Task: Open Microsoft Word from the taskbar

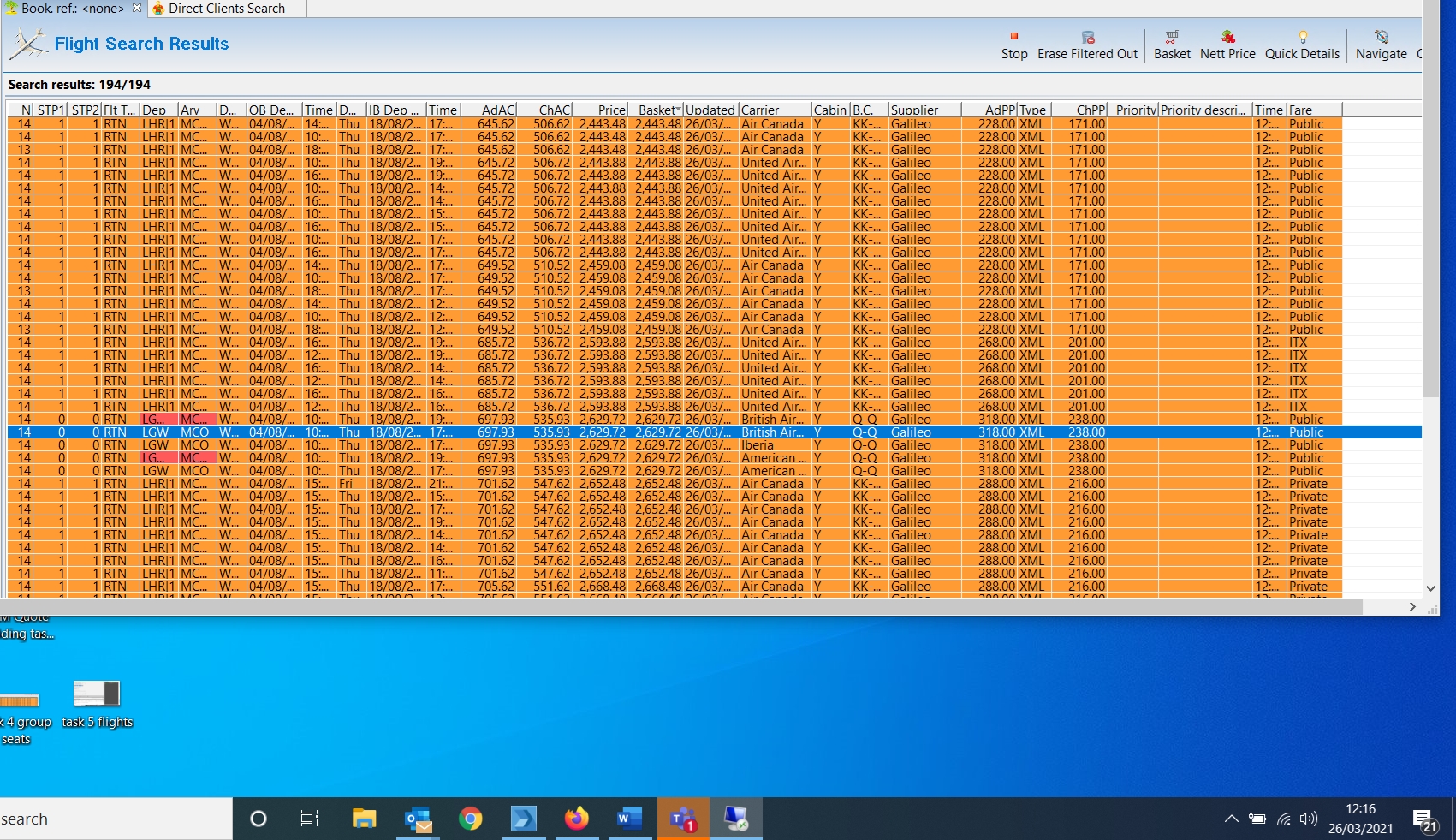Action: tap(629, 819)
